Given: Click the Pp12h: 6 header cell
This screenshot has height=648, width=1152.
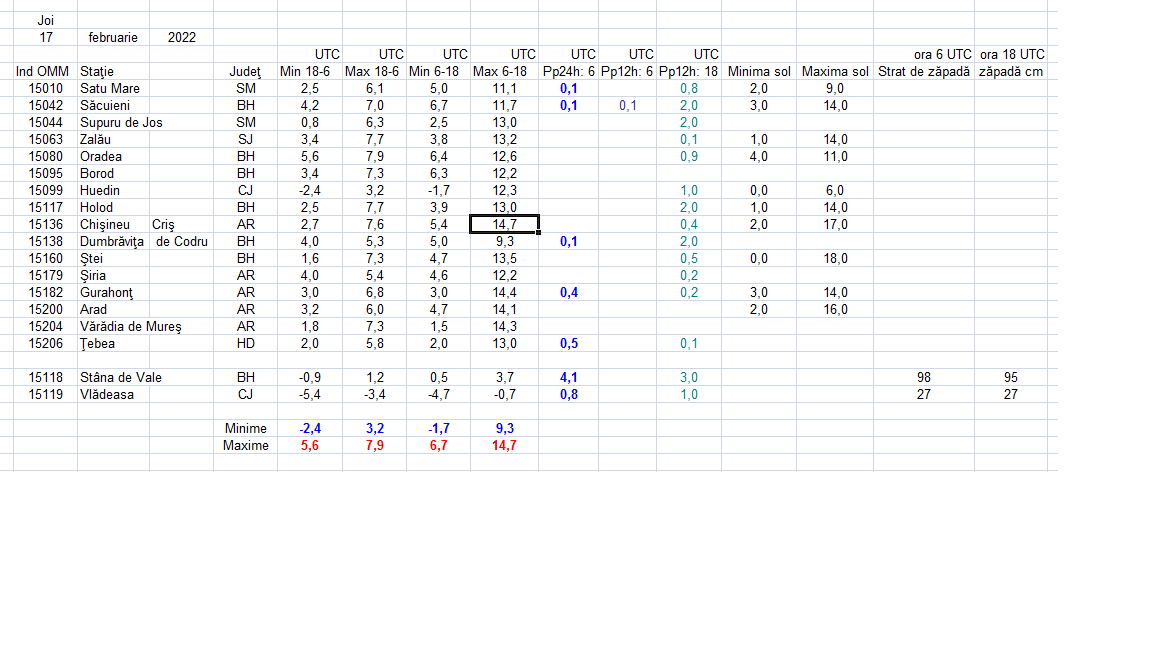Looking at the screenshot, I should [x=627, y=71].
